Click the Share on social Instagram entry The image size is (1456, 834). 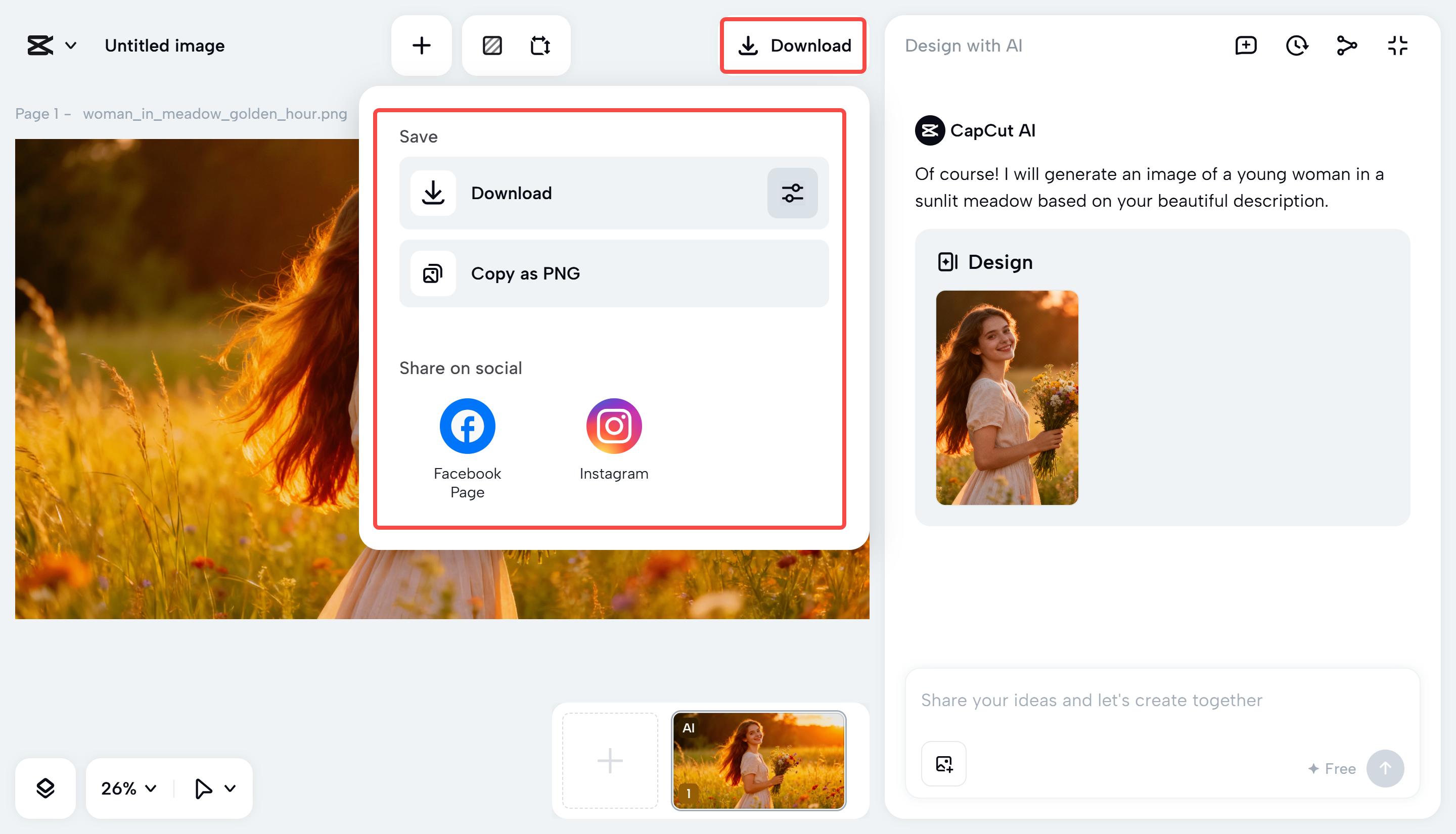(x=613, y=426)
